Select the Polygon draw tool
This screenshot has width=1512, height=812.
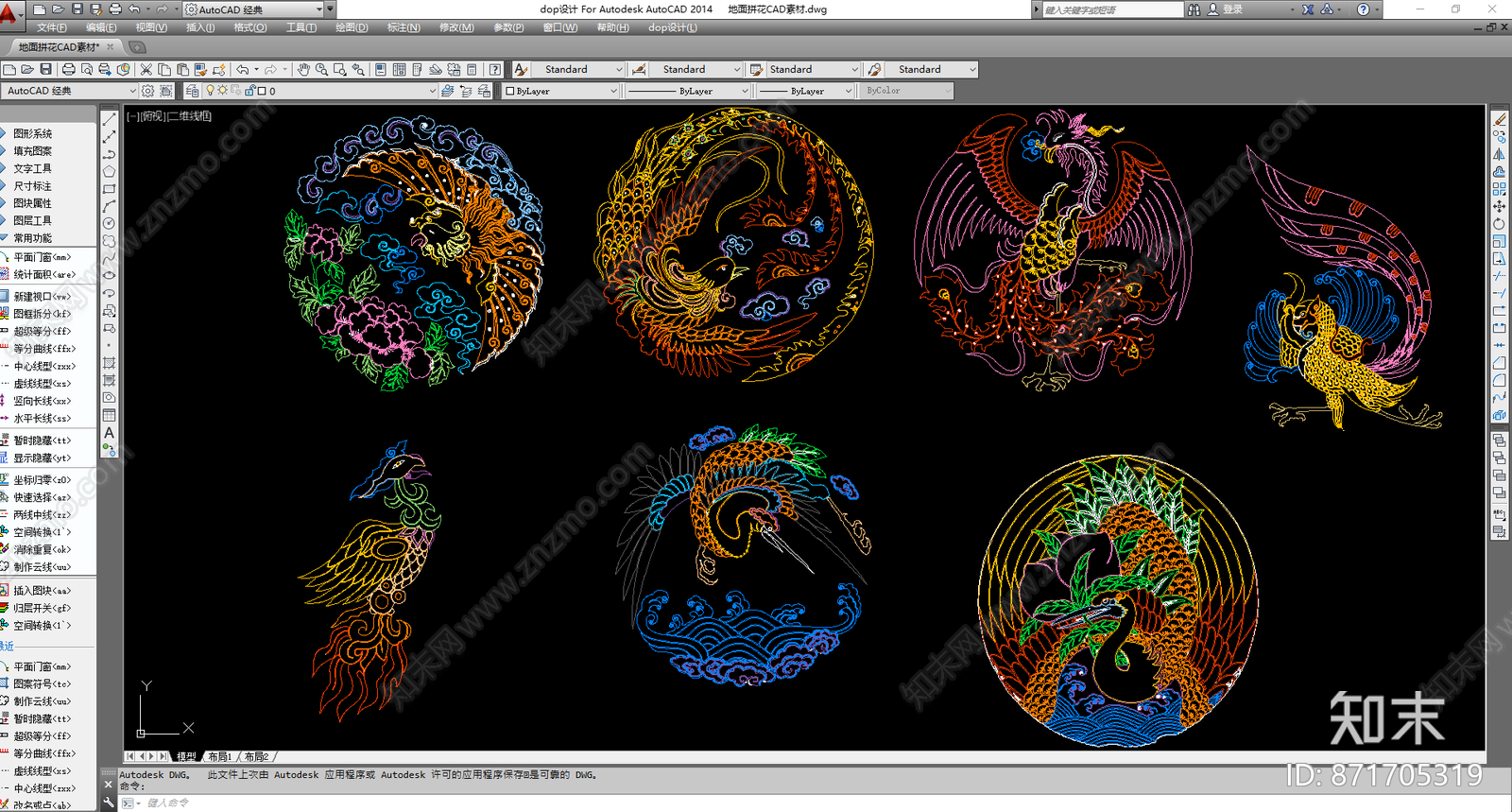coord(110,171)
